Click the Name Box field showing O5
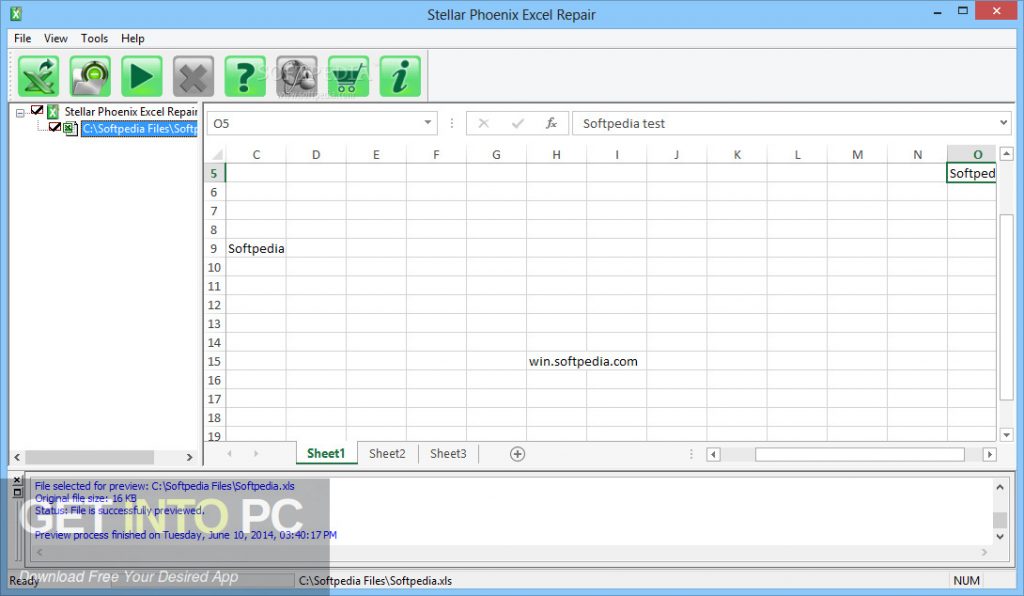Screen dimensions: 1024x596 tap(322, 123)
